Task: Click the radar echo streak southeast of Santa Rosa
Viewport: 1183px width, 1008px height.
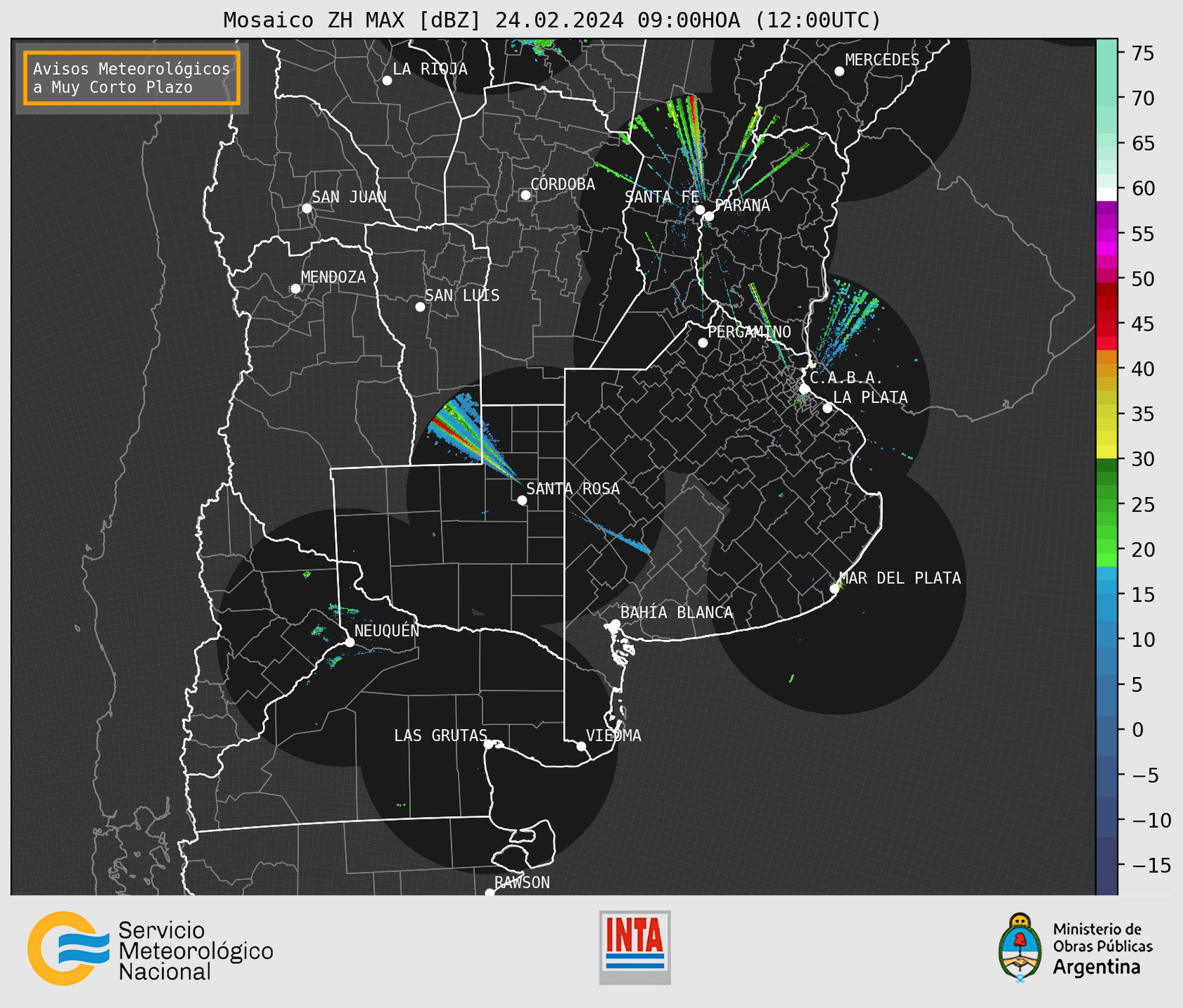Action: [610, 533]
